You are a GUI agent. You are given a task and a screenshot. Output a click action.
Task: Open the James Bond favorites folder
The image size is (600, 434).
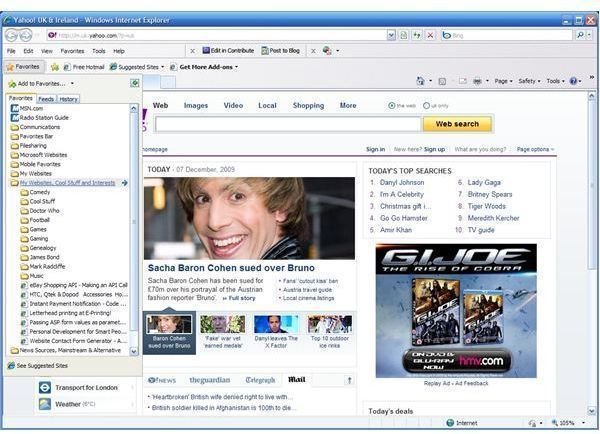tap(40, 257)
